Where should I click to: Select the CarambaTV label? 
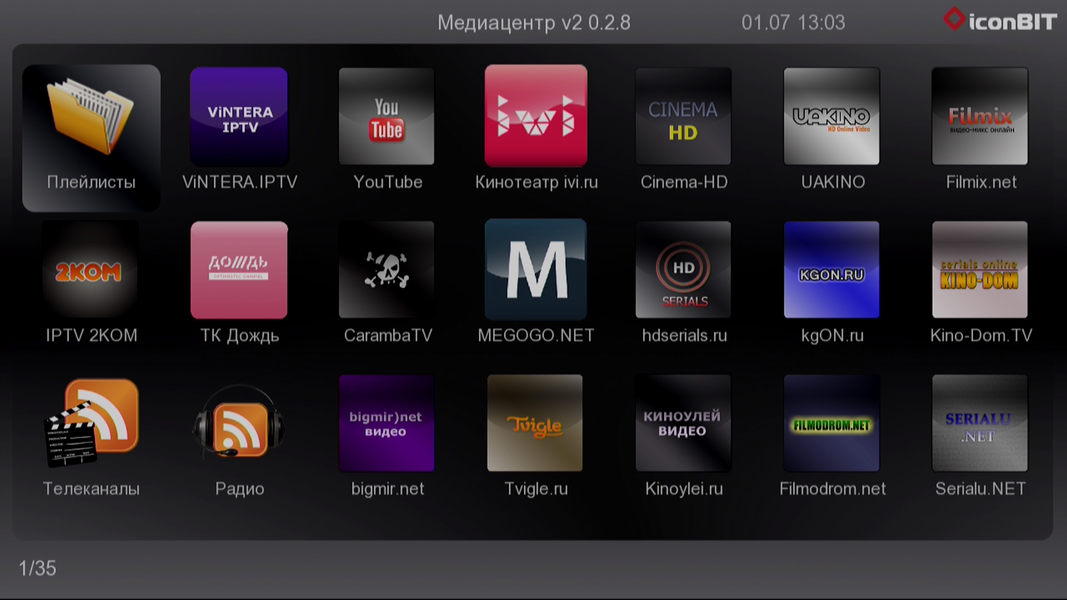click(388, 335)
